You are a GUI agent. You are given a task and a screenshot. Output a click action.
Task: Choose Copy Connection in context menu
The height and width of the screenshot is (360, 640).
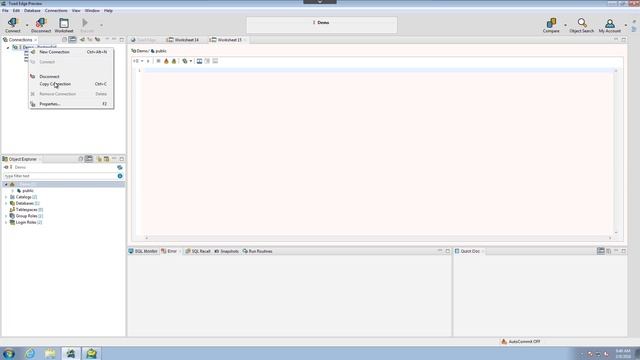click(x=71, y=84)
